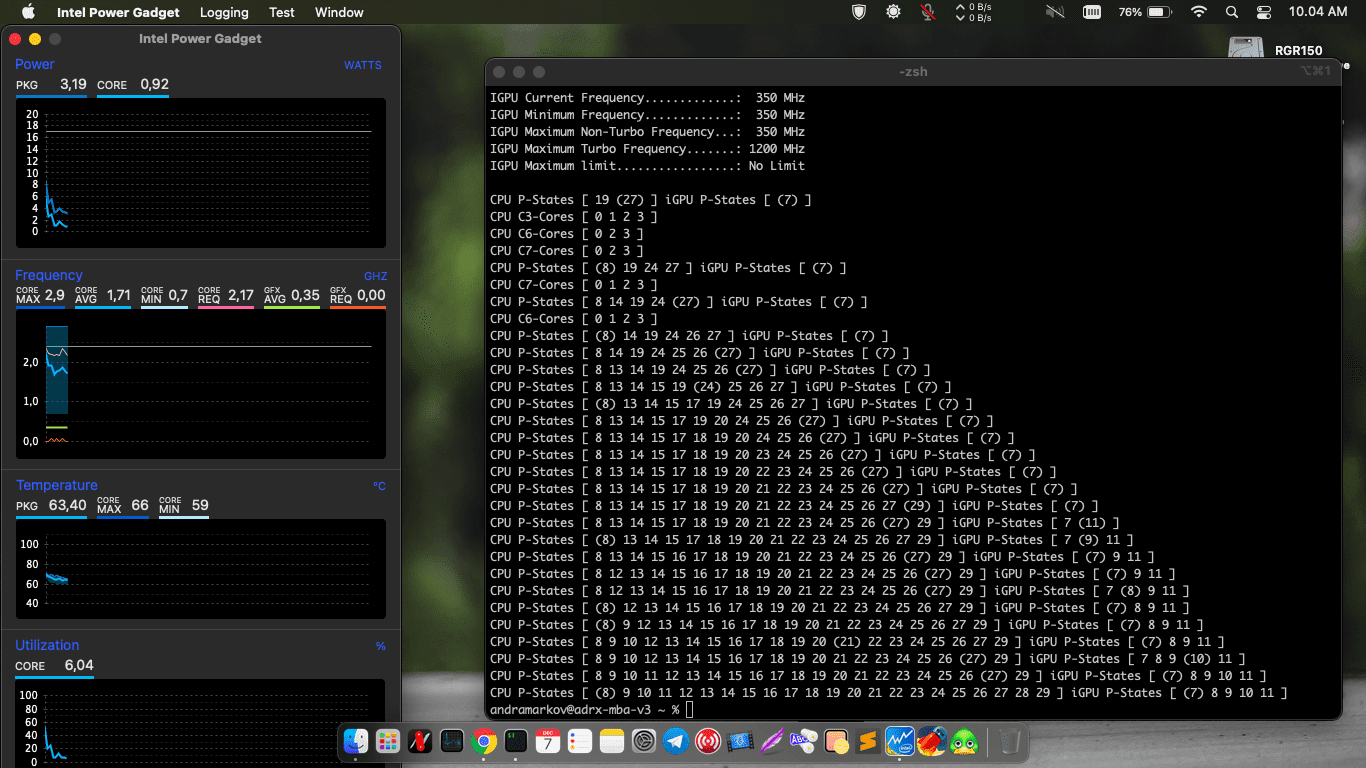Click the PKG 3,19 power reading
The width and height of the screenshot is (1366, 768).
point(51,85)
